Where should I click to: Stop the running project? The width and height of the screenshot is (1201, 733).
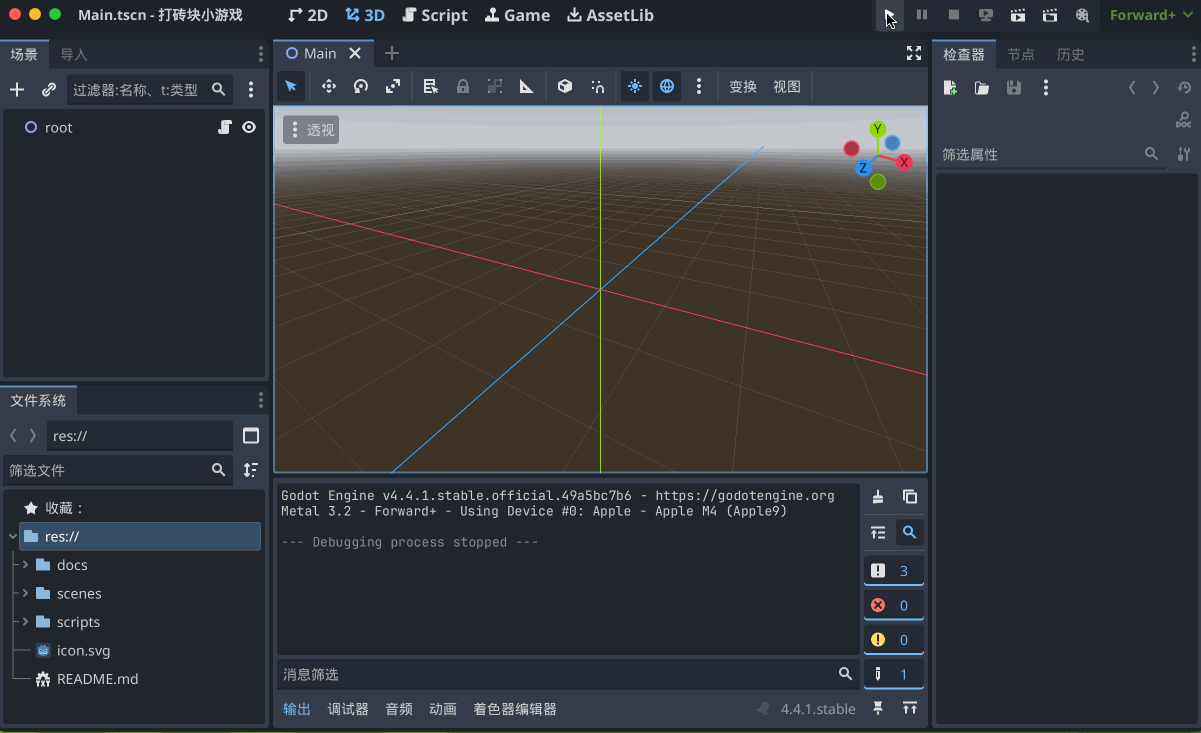pyautogui.click(x=954, y=15)
